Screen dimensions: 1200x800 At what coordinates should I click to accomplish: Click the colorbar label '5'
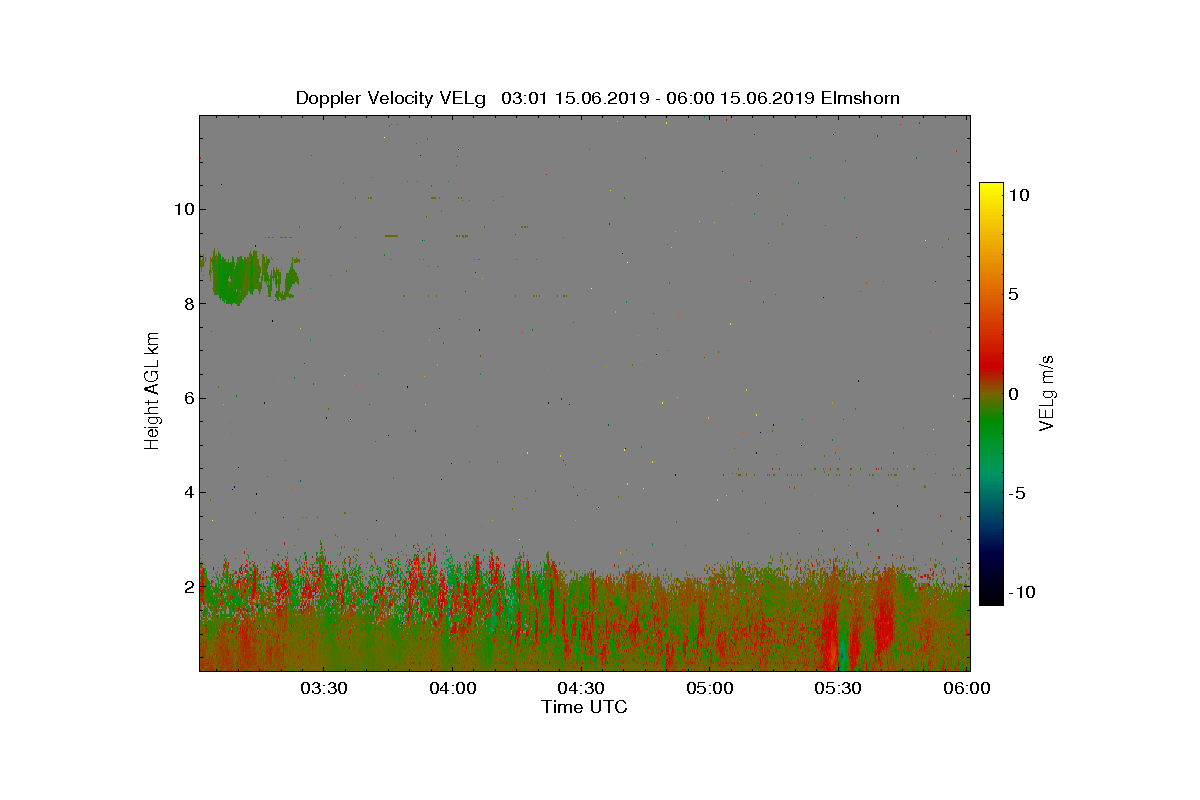click(1013, 295)
